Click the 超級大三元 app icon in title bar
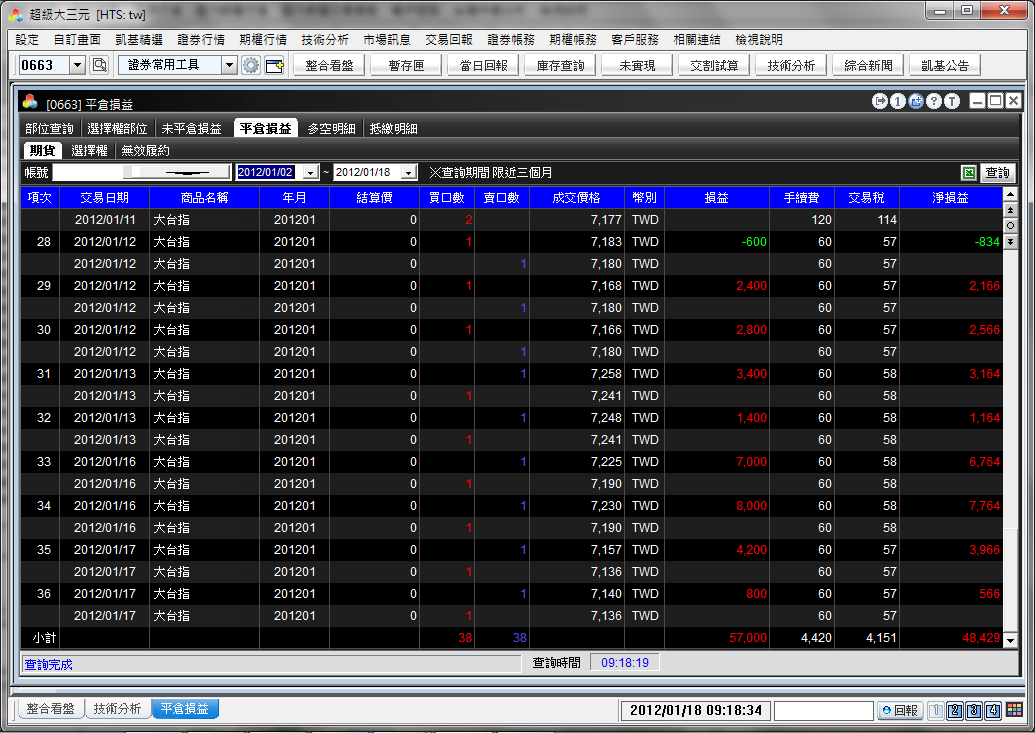Image resolution: width=1035 pixels, height=733 pixels. [15, 13]
